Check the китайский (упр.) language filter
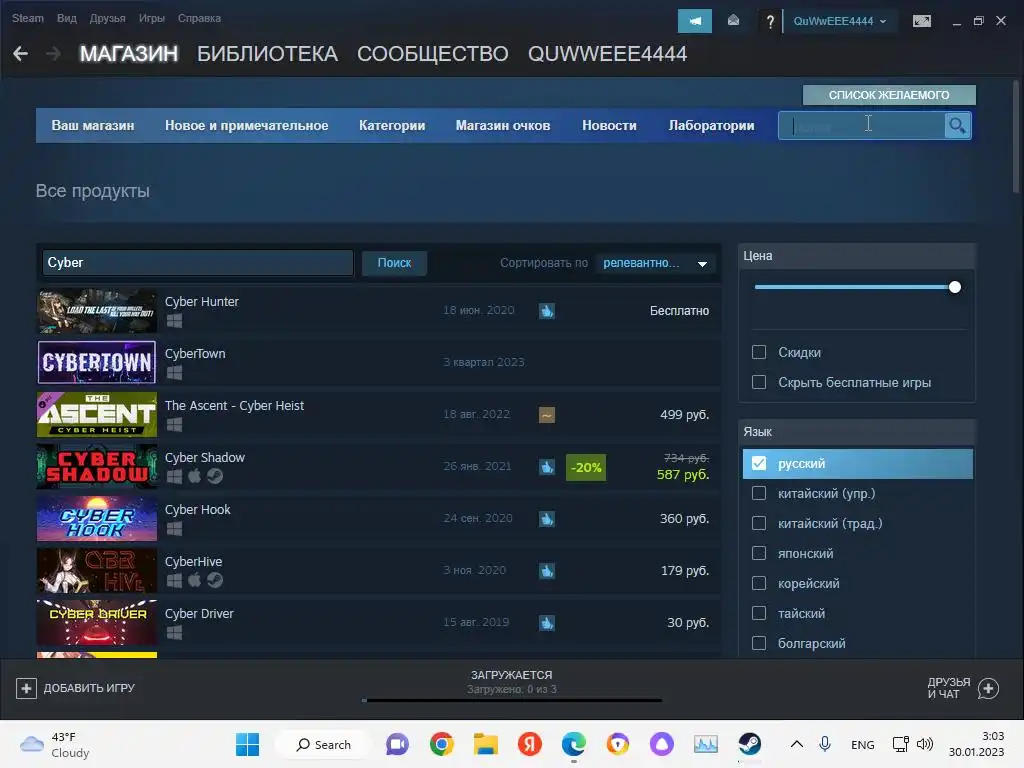This screenshot has height=768, width=1024. [759, 493]
